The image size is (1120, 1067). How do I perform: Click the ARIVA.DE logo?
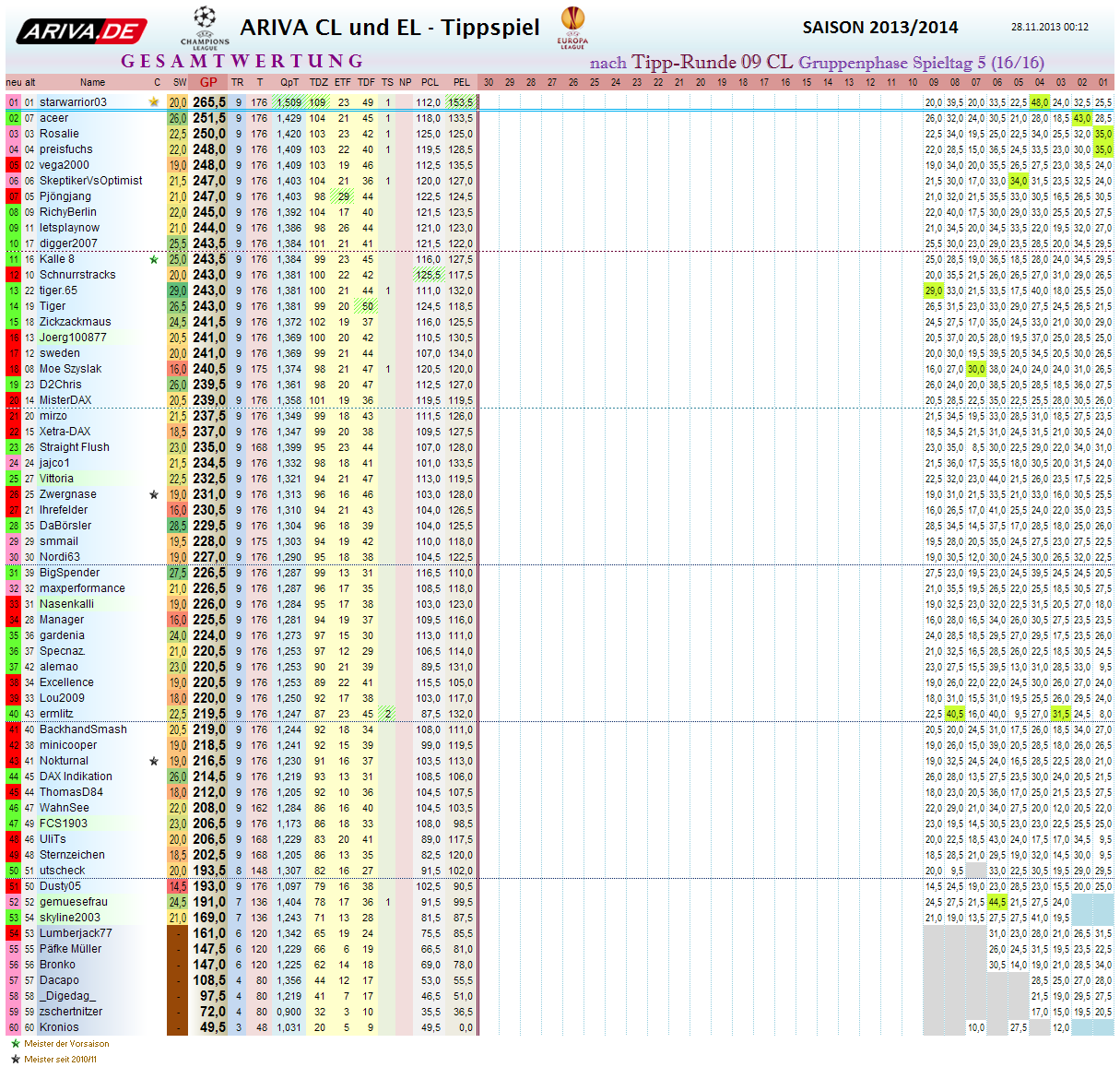click(x=81, y=31)
